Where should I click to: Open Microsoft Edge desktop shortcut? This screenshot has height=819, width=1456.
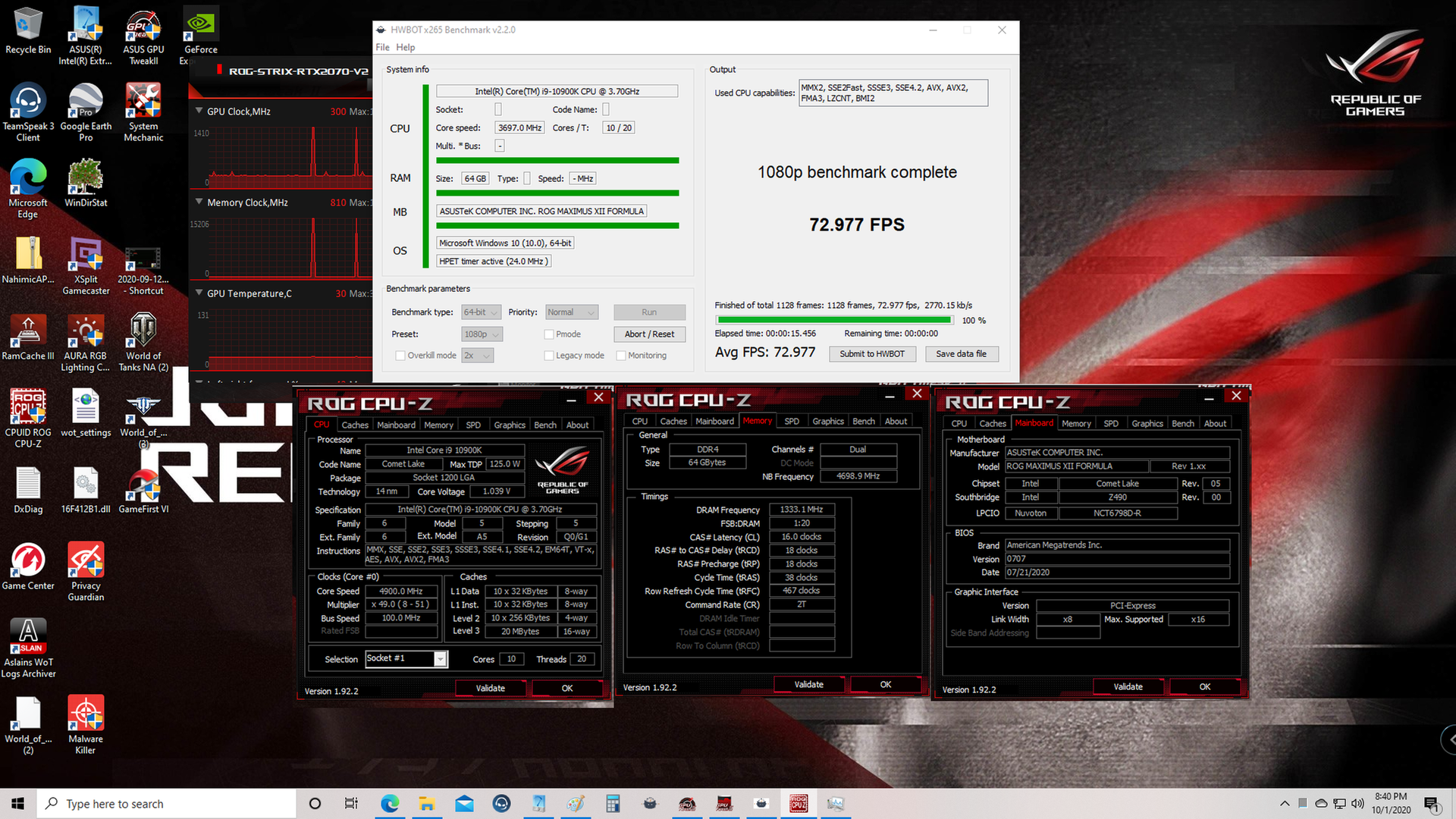pos(28,190)
